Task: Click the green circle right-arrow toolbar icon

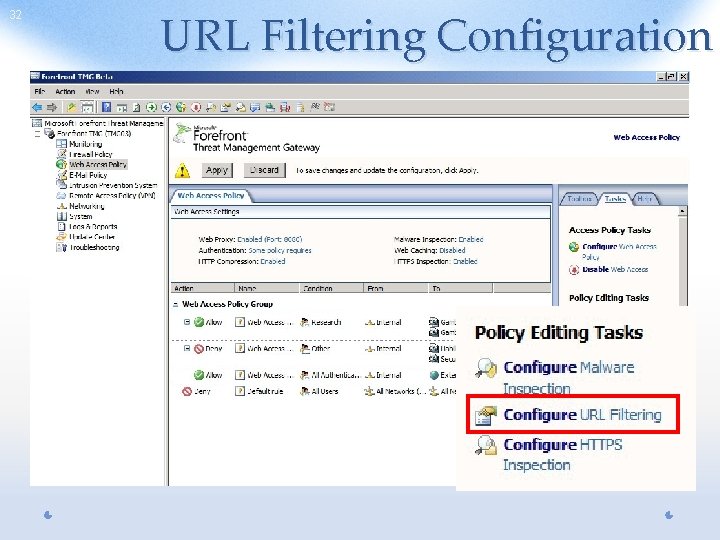Action: tap(151, 107)
